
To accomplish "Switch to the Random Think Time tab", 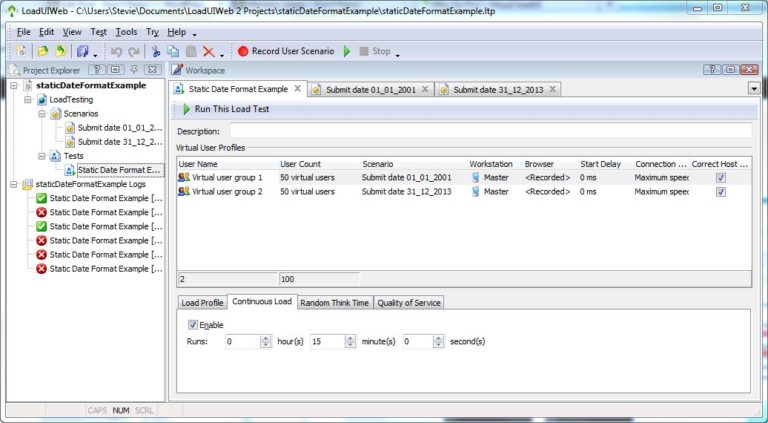I will (334, 303).
